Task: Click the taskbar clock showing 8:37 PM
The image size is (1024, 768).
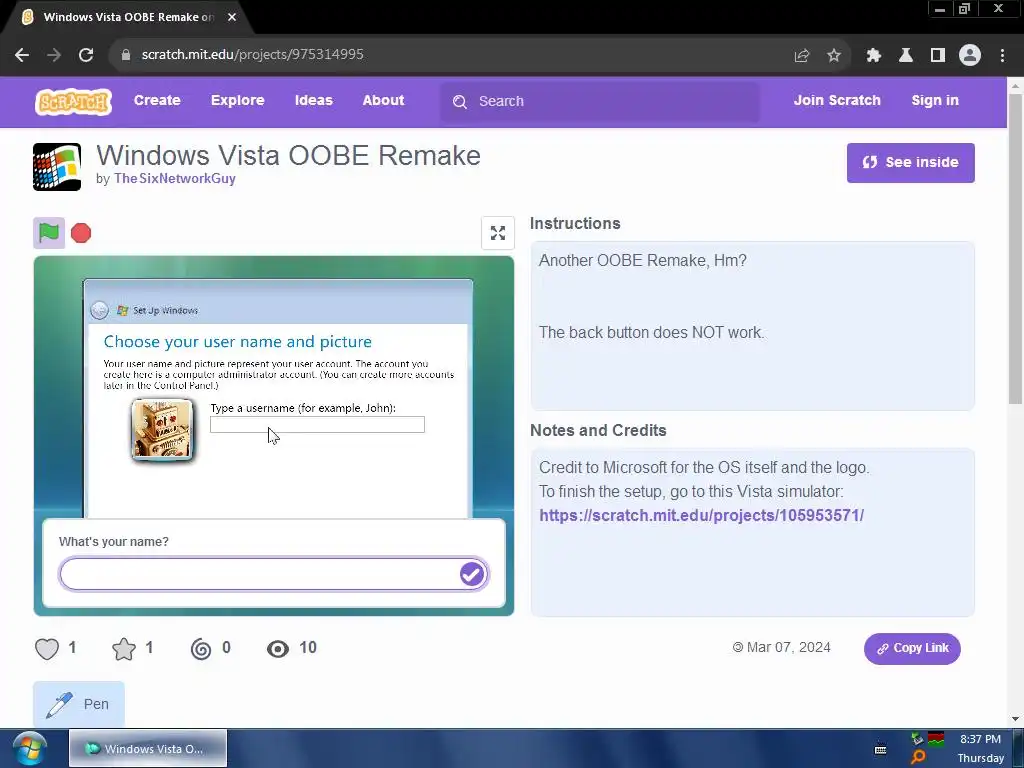Action: pyautogui.click(x=980, y=739)
